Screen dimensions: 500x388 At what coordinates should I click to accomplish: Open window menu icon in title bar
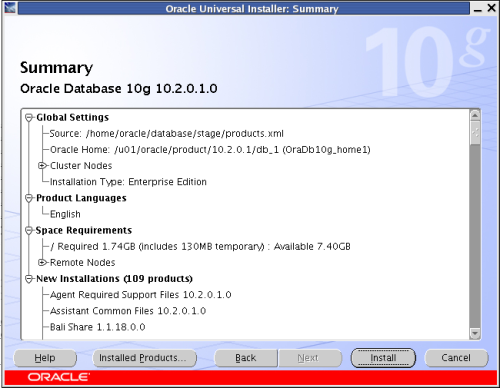[10, 7]
